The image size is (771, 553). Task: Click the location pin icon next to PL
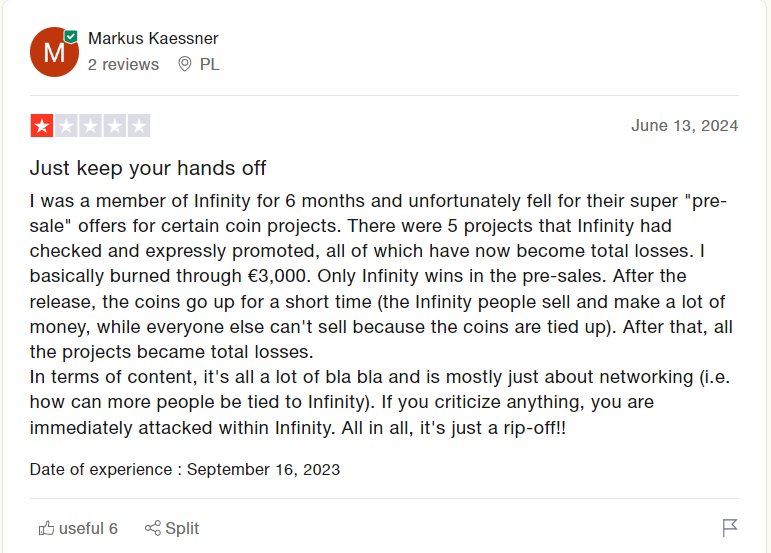tap(184, 64)
